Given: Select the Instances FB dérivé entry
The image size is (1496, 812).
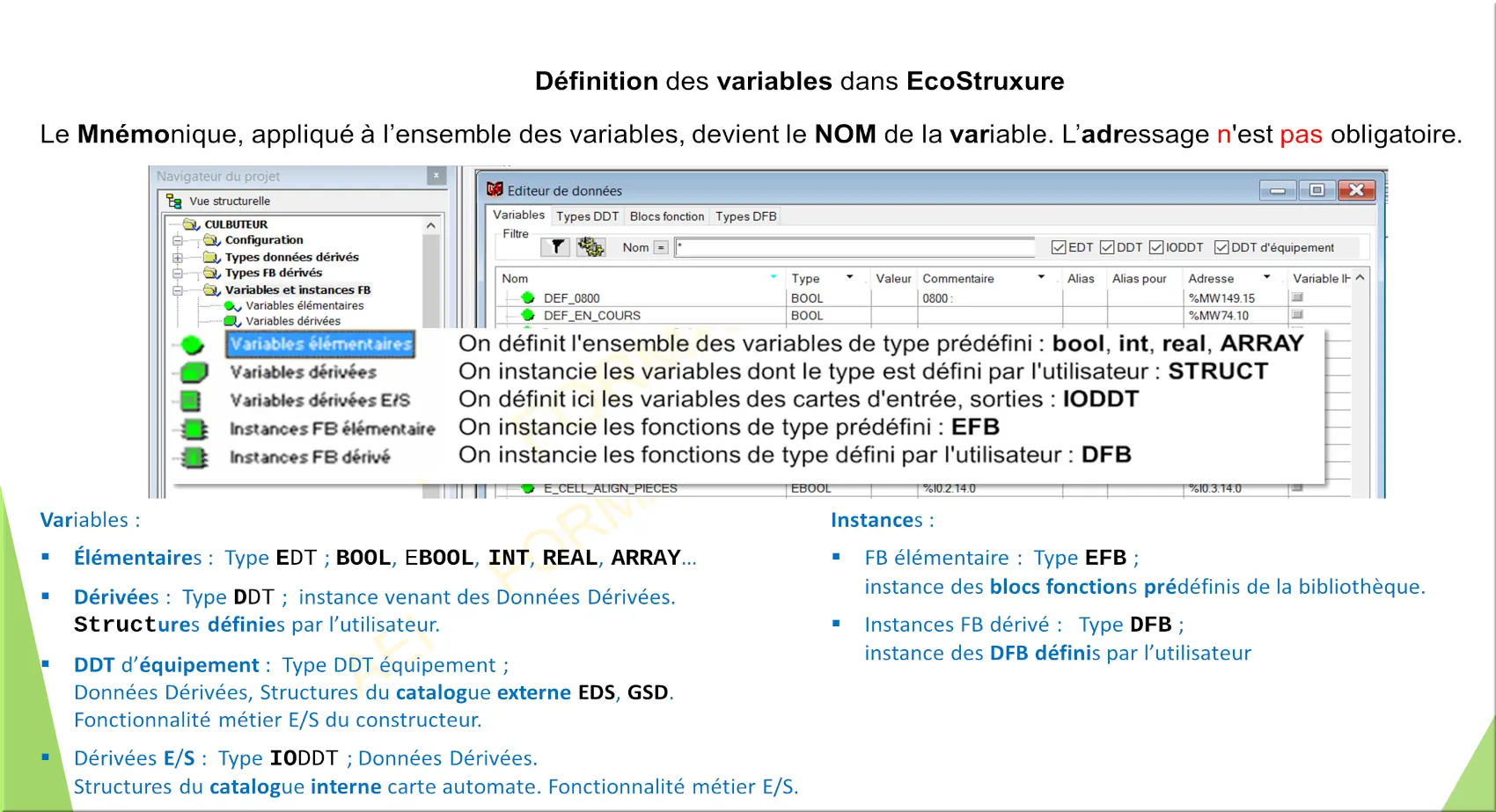Looking at the screenshot, I should pos(310,457).
